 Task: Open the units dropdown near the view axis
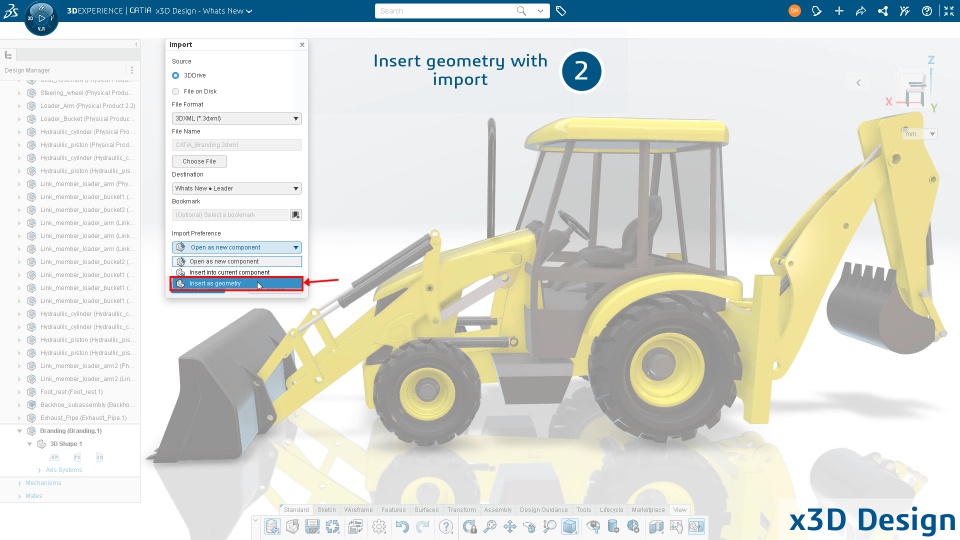(x=920, y=133)
